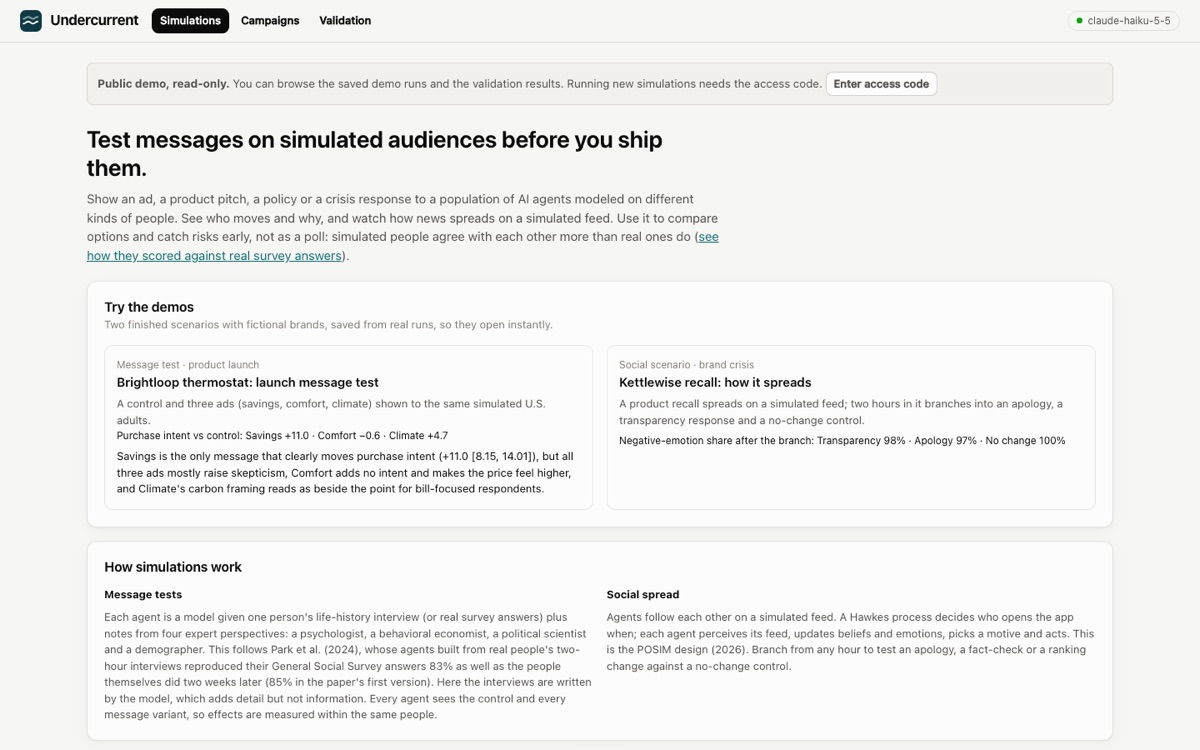The height and width of the screenshot is (750, 1200).
Task: Go to the Validation tab
Action: tap(345, 21)
